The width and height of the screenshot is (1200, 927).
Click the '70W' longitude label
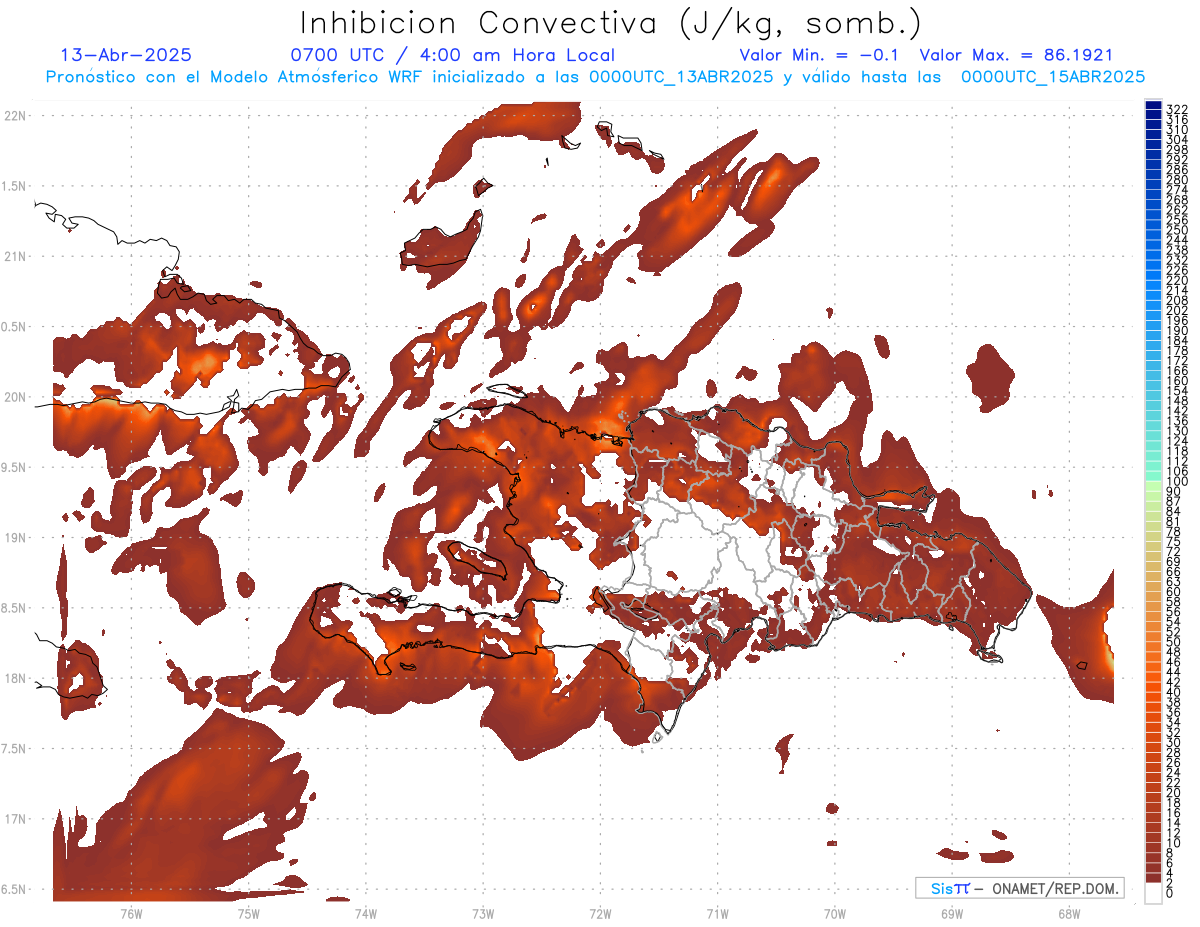[x=835, y=914]
